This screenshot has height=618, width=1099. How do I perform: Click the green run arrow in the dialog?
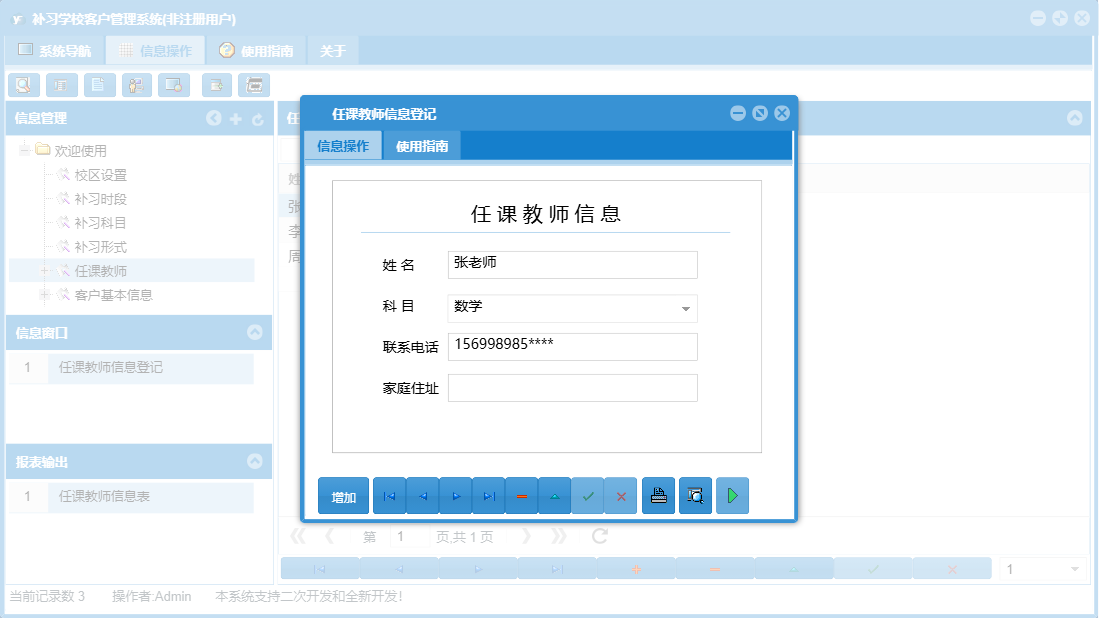tap(732, 495)
